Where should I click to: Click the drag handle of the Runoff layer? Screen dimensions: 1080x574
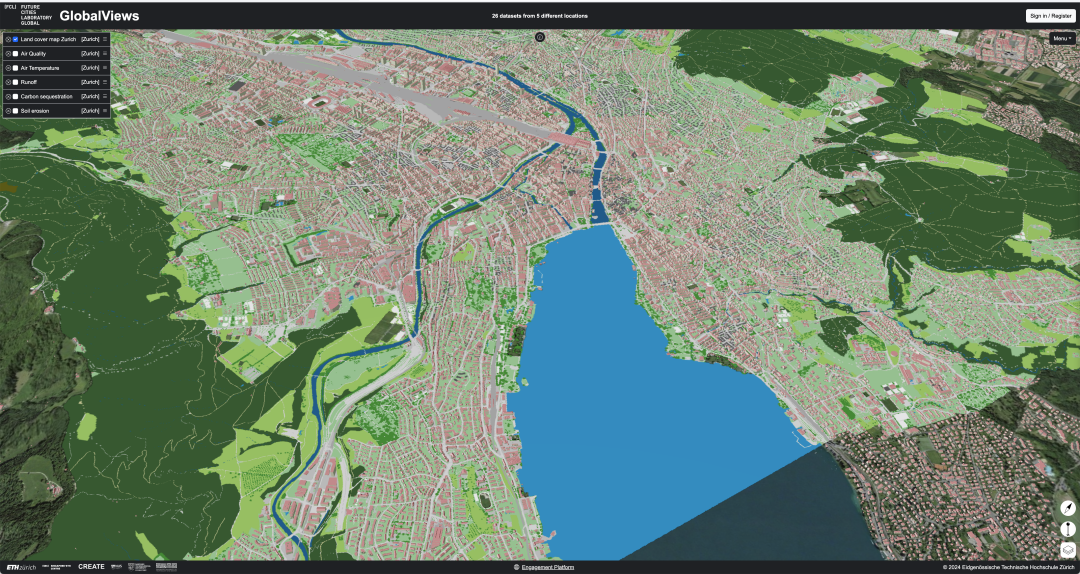pyautogui.click(x=105, y=82)
